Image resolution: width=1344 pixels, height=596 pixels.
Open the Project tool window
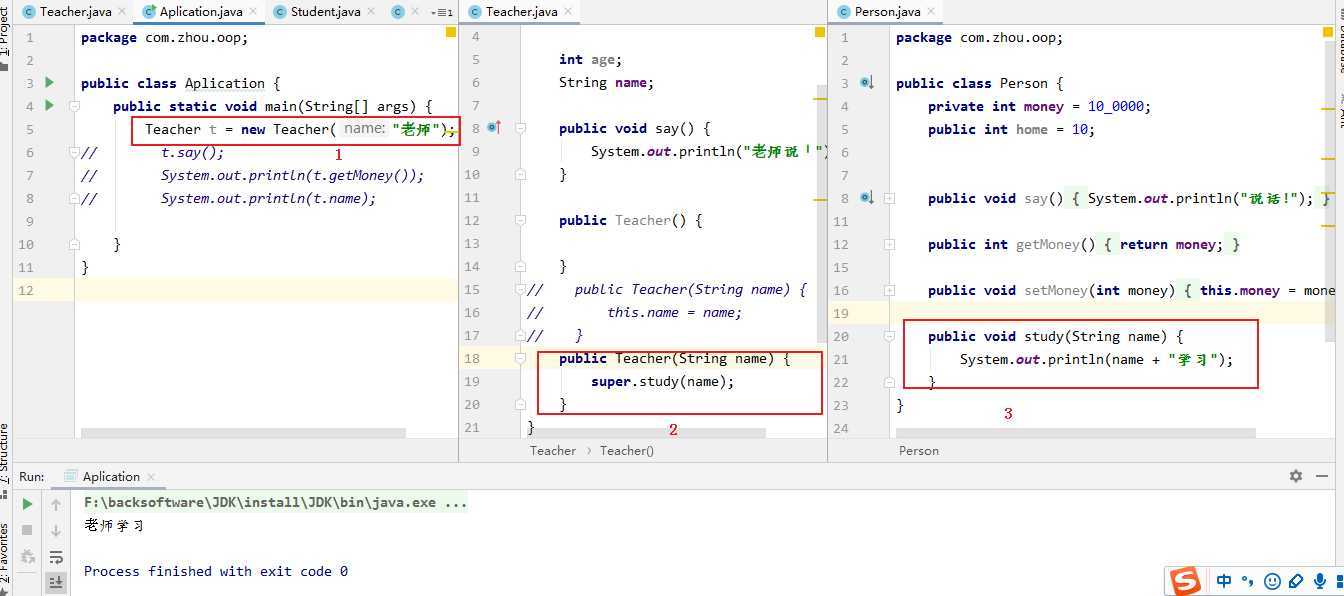[5, 40]
